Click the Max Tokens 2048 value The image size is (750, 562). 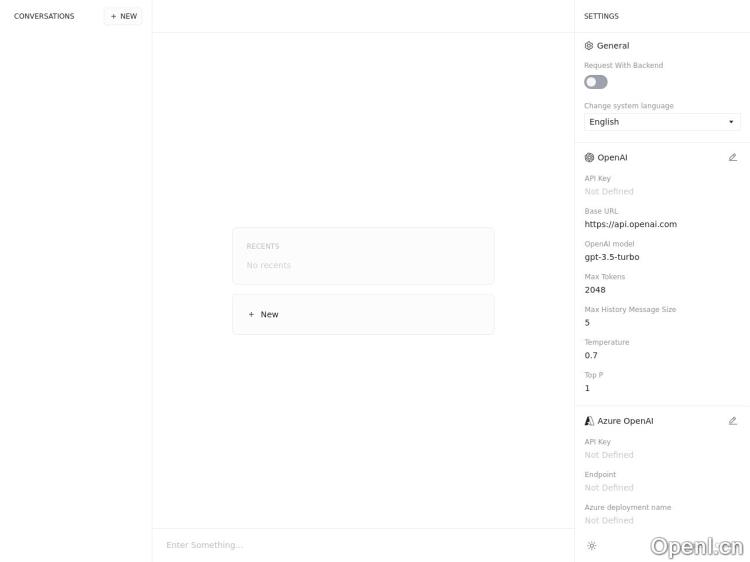(595, 290)
